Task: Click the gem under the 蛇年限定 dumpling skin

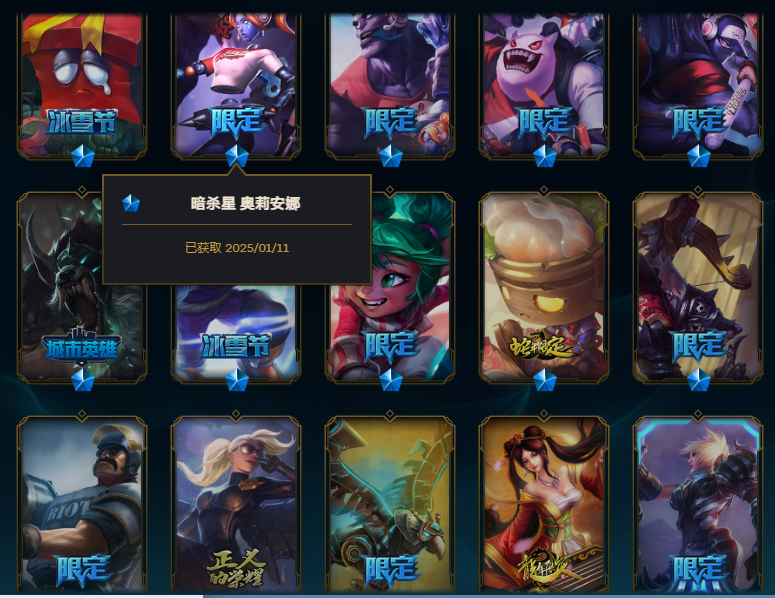Action: click(545, 380)
